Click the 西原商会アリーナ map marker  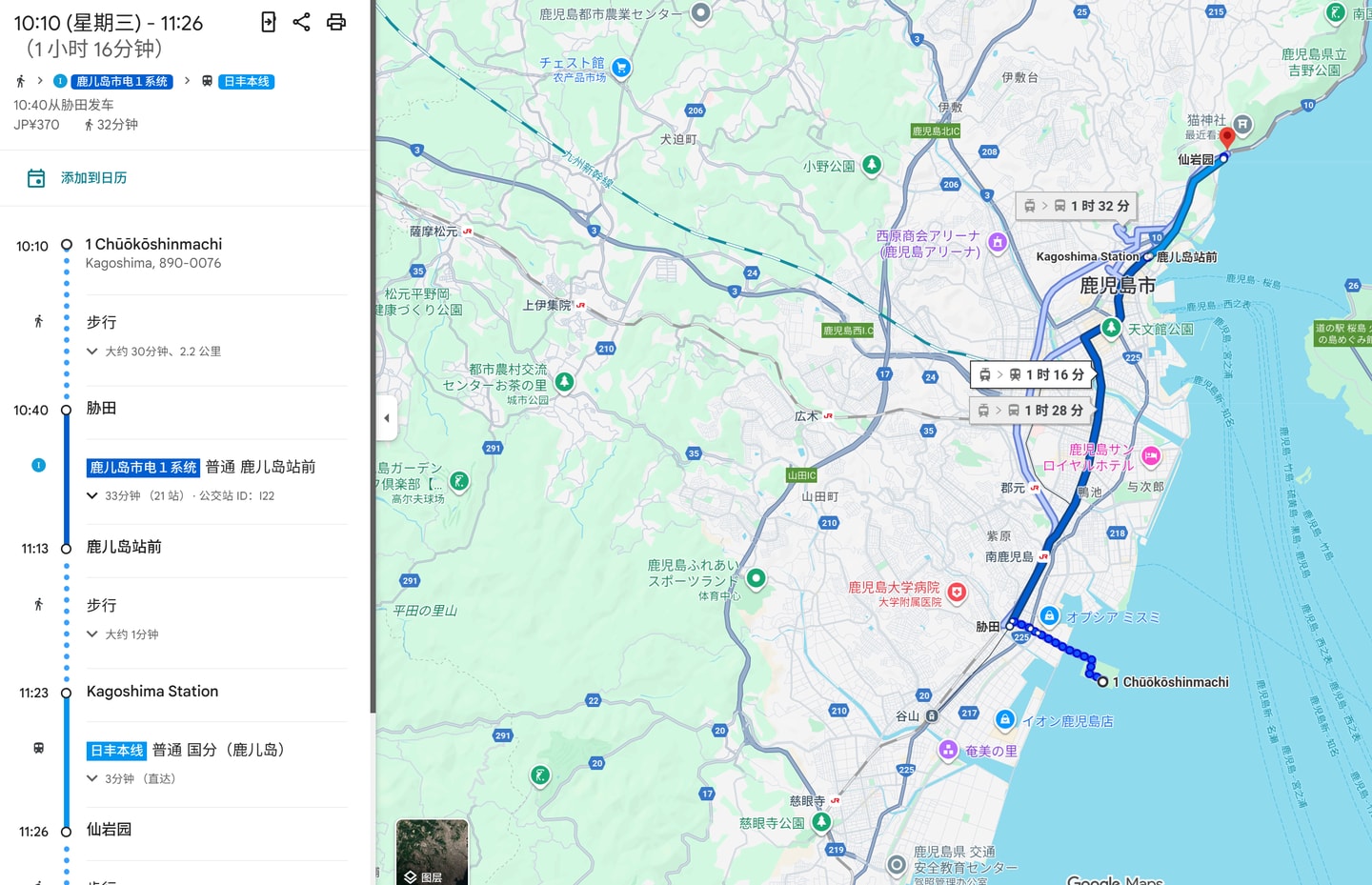point(998,242)
